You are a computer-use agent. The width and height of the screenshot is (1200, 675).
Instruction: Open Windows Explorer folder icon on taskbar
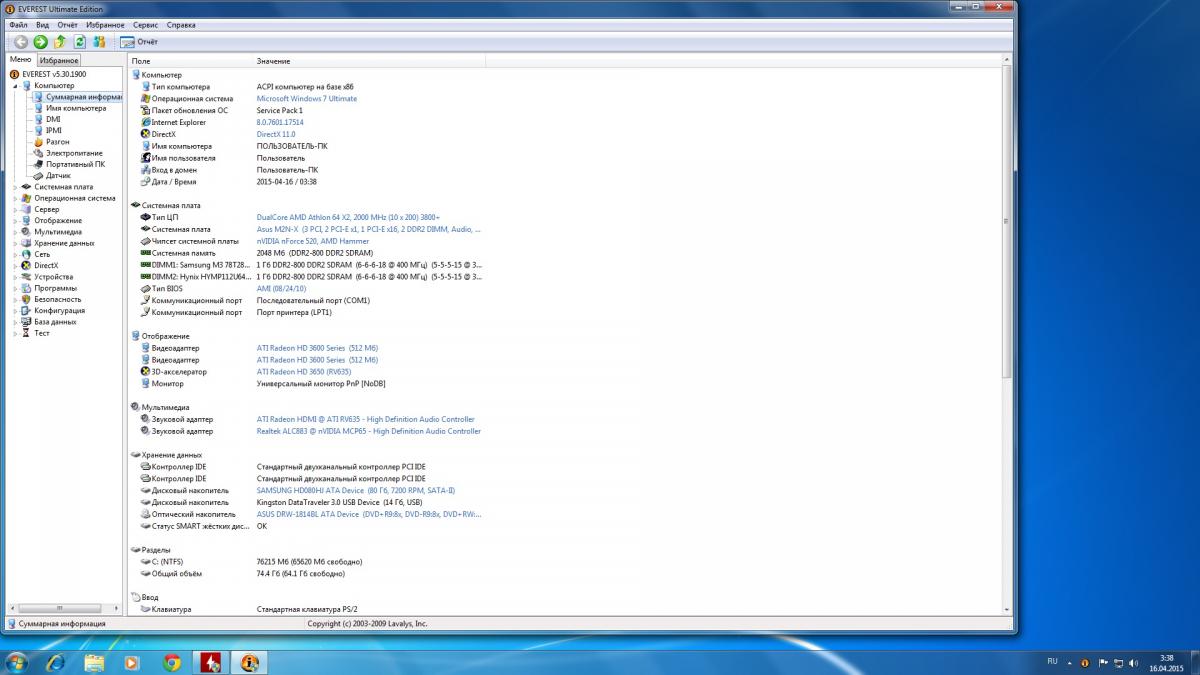tap(94, 662)
